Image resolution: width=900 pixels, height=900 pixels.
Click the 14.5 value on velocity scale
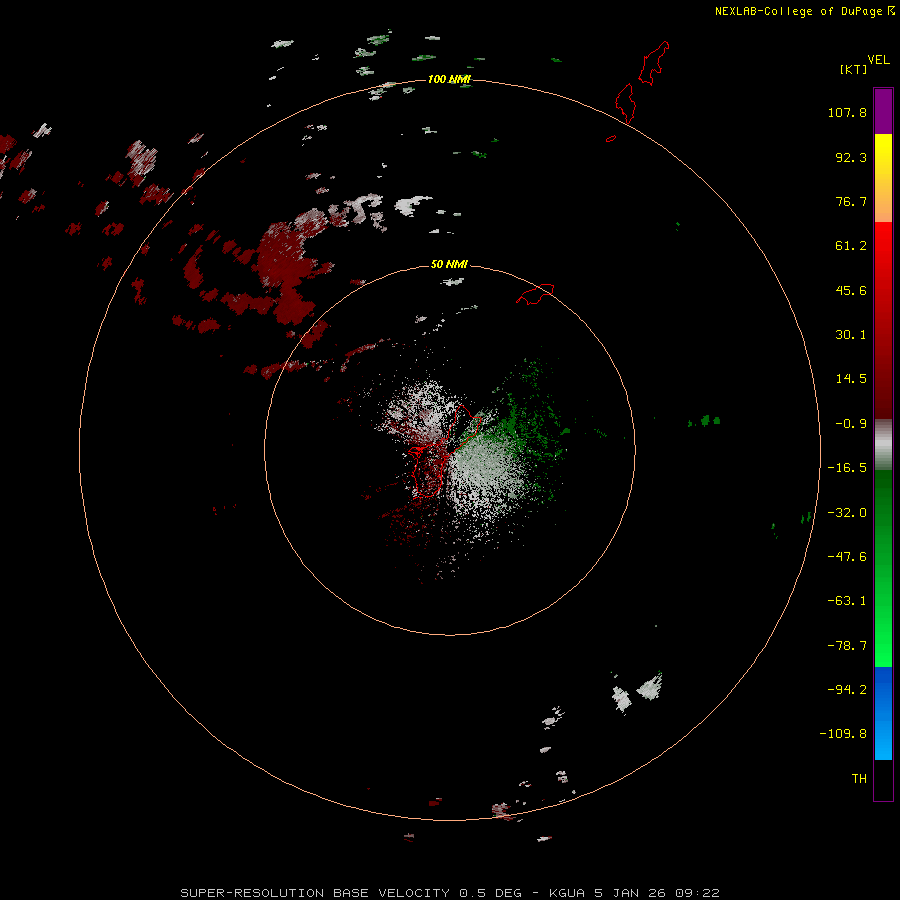[x=851, y=379]
